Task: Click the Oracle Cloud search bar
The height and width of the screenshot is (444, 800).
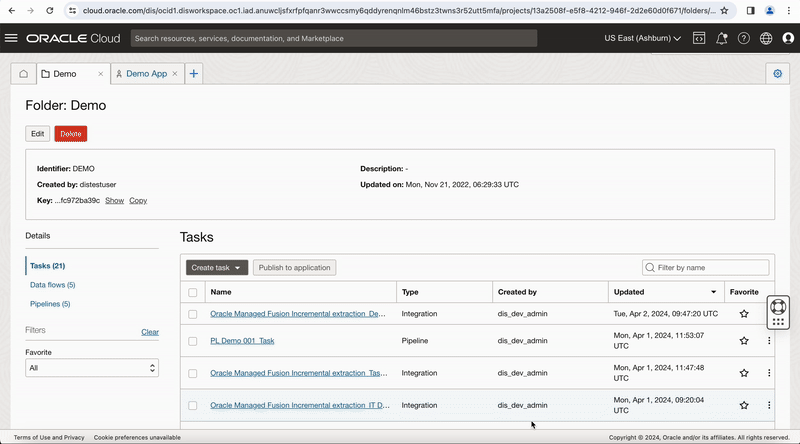Action: [334, 38]
